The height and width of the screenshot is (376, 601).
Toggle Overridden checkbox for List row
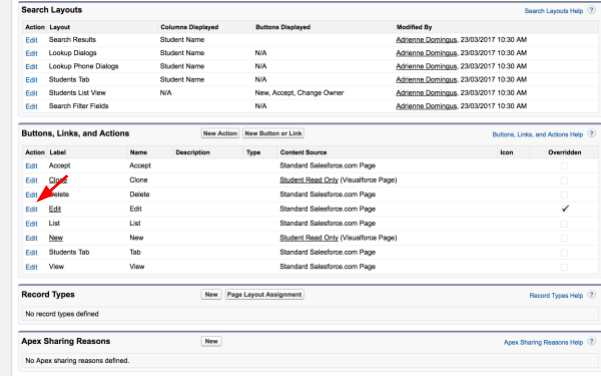564,223
